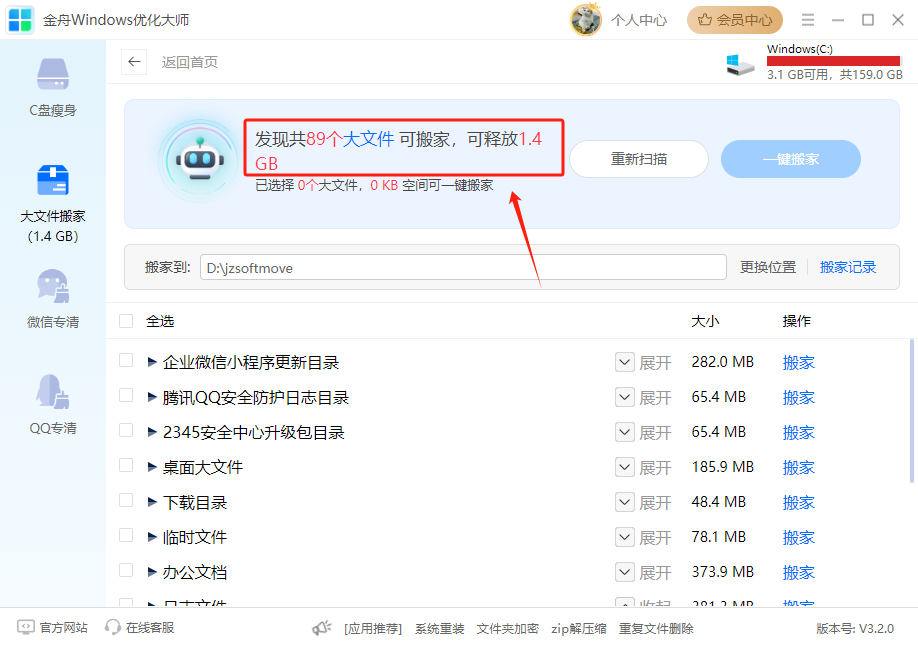Check the 桌面大文件 checkbox

coord(126,465)
